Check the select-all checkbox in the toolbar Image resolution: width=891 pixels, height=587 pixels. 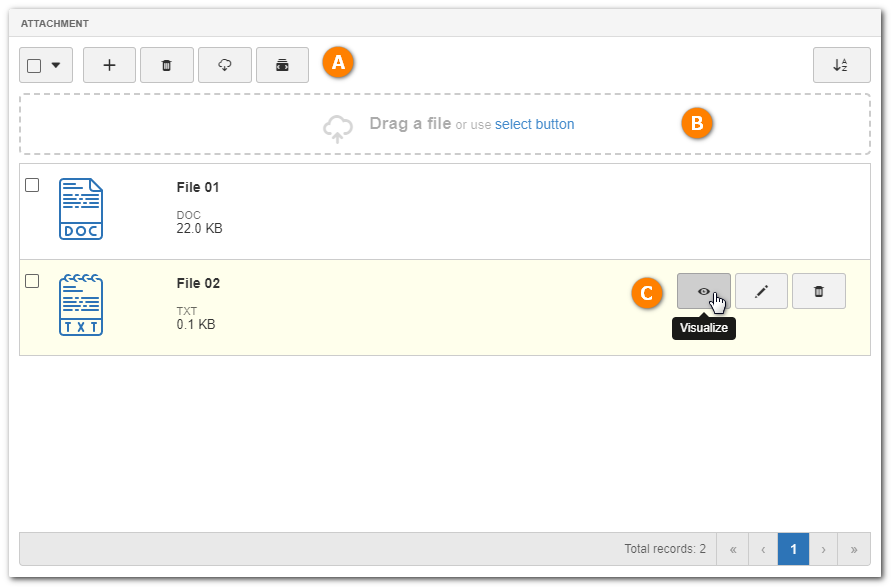tap(34, 66)
